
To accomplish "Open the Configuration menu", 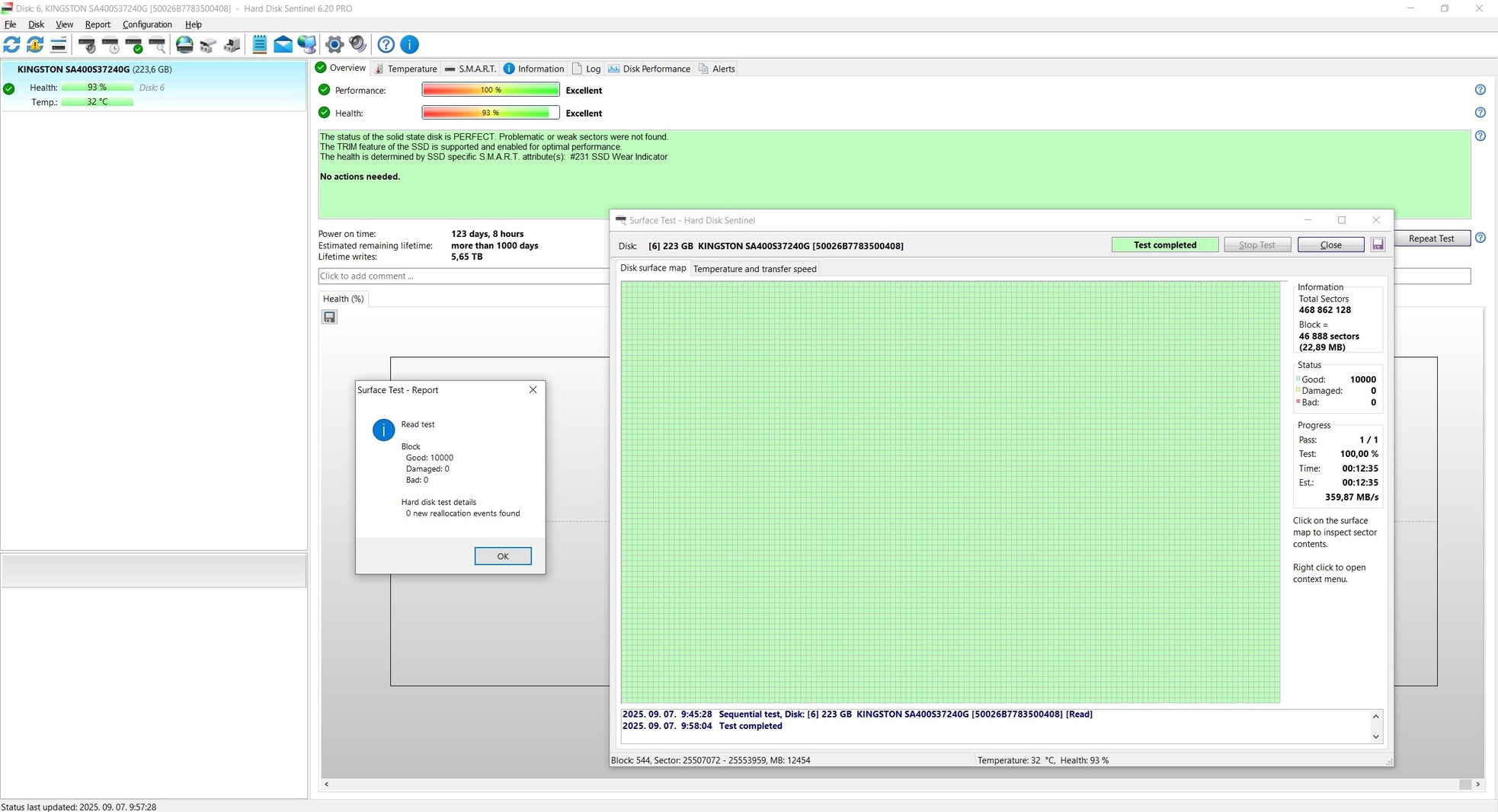I will point(147,24).
